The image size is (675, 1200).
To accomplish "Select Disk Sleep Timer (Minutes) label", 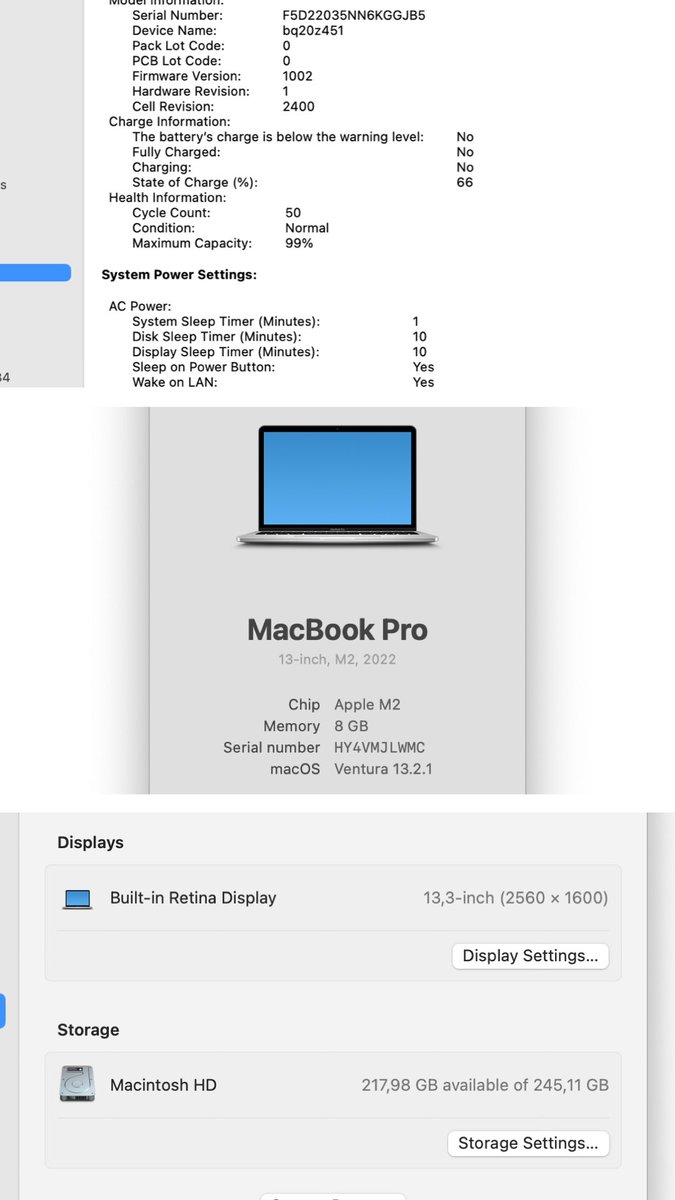I will pyautogui.click(x=217, y=337).
